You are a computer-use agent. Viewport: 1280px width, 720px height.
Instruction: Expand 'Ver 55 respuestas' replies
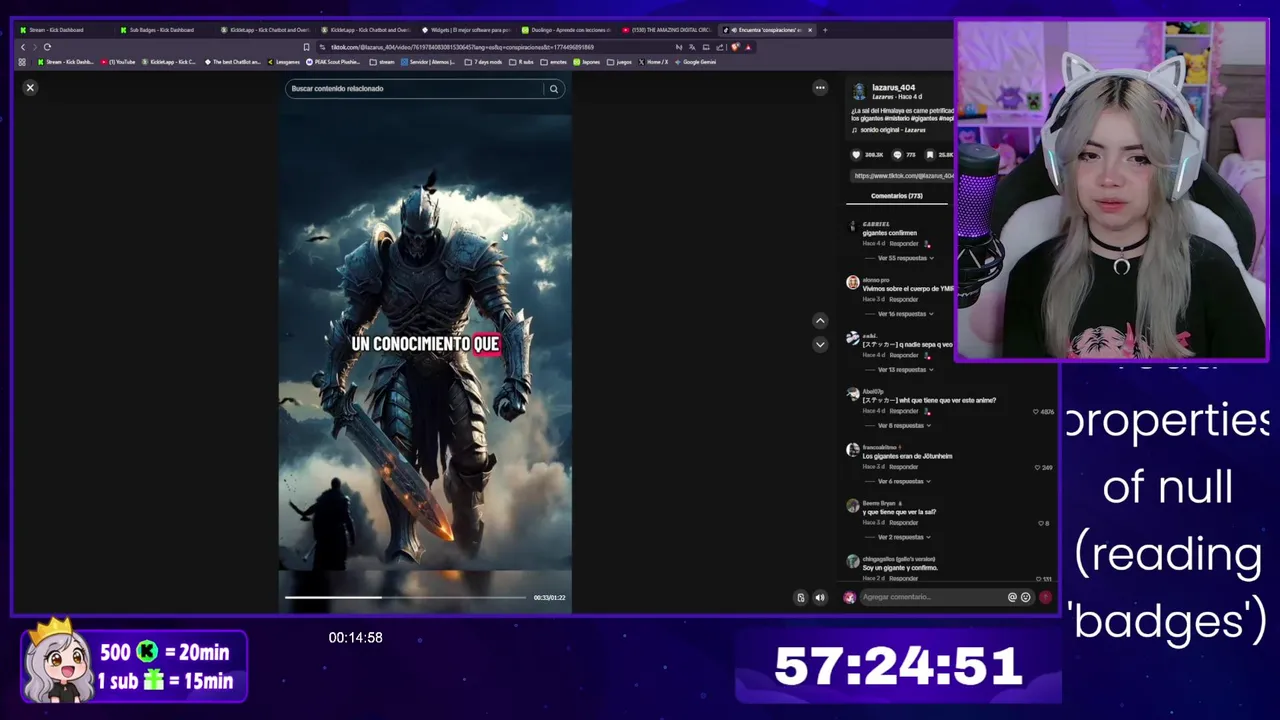(905, 258)
